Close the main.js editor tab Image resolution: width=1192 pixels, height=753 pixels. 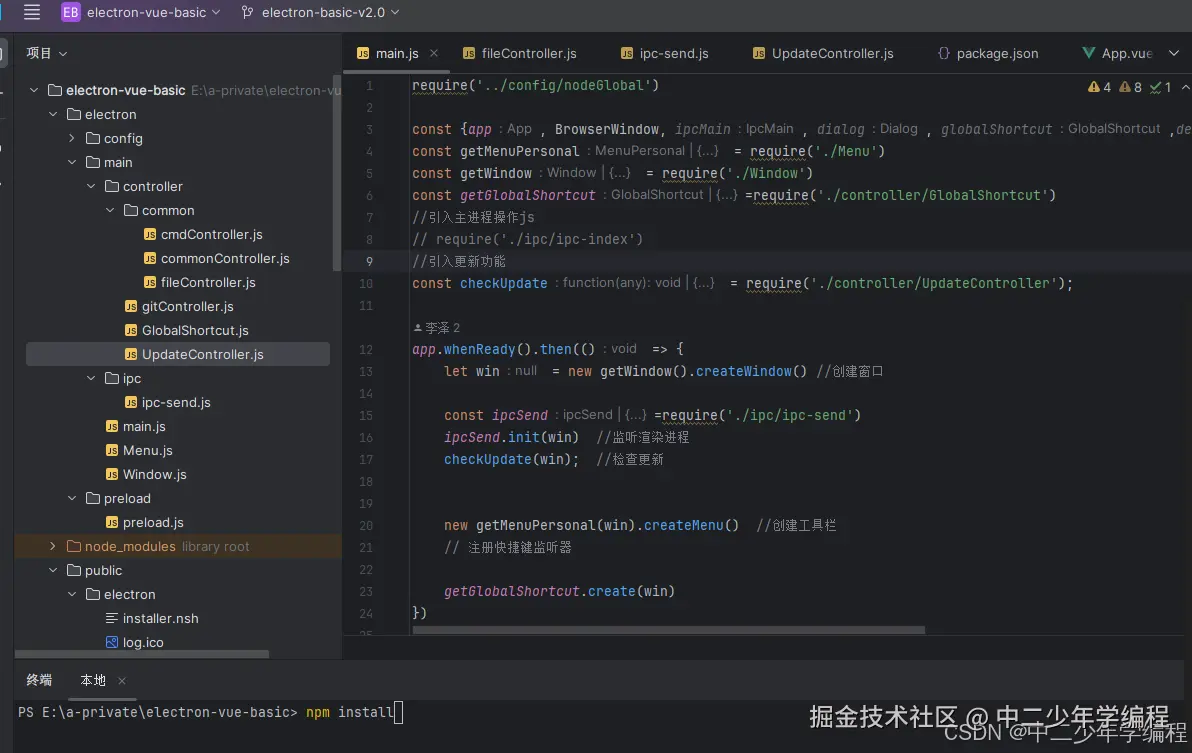(x=434, y=53)
